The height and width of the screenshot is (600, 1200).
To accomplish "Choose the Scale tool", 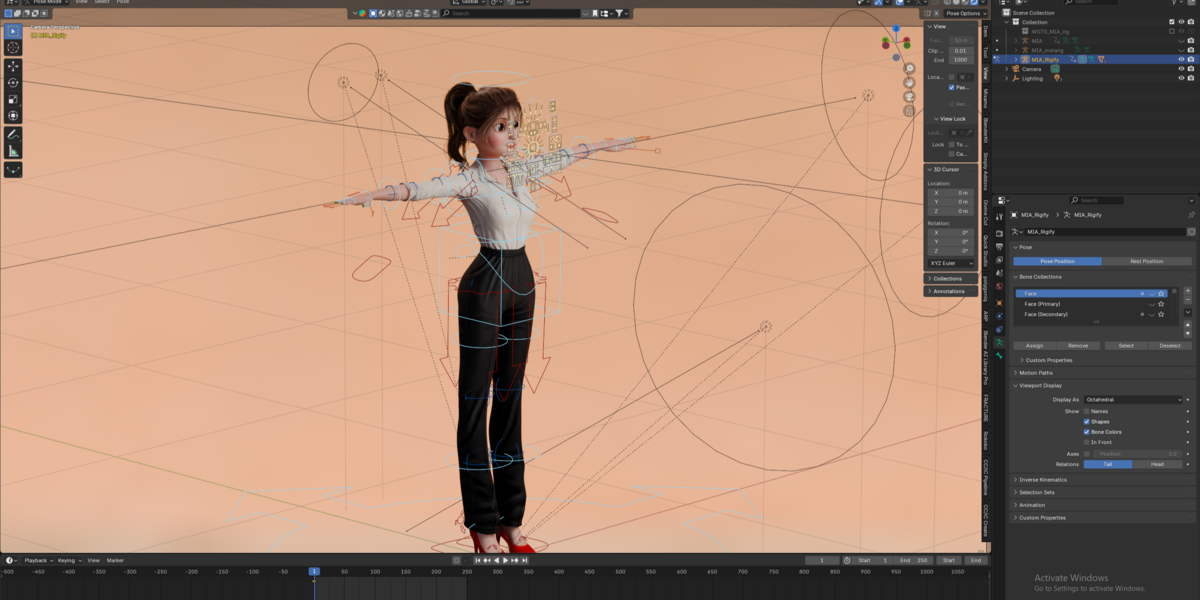I will 13,100.
